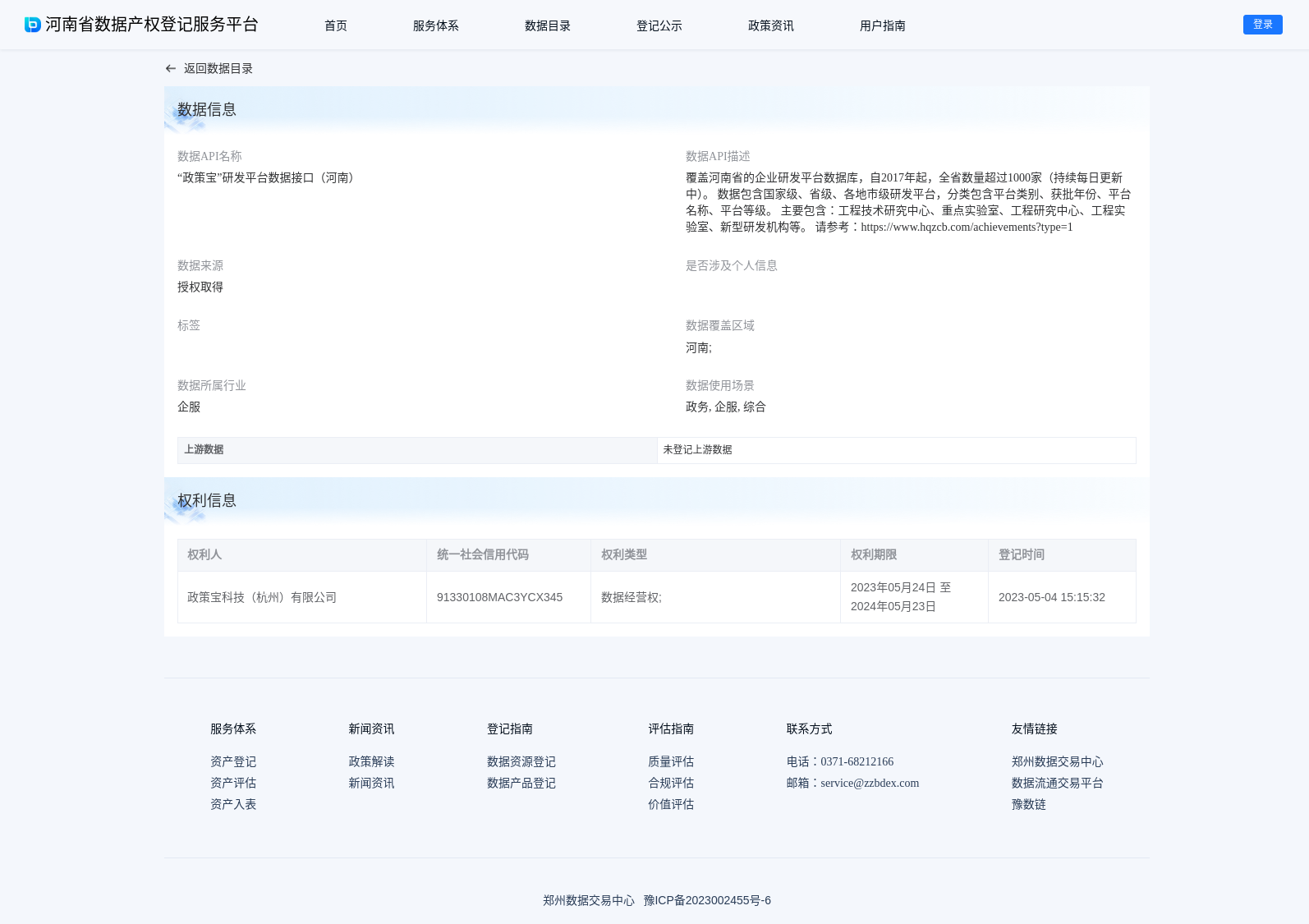Open 首页 navigation item

(x=336, y=25)
